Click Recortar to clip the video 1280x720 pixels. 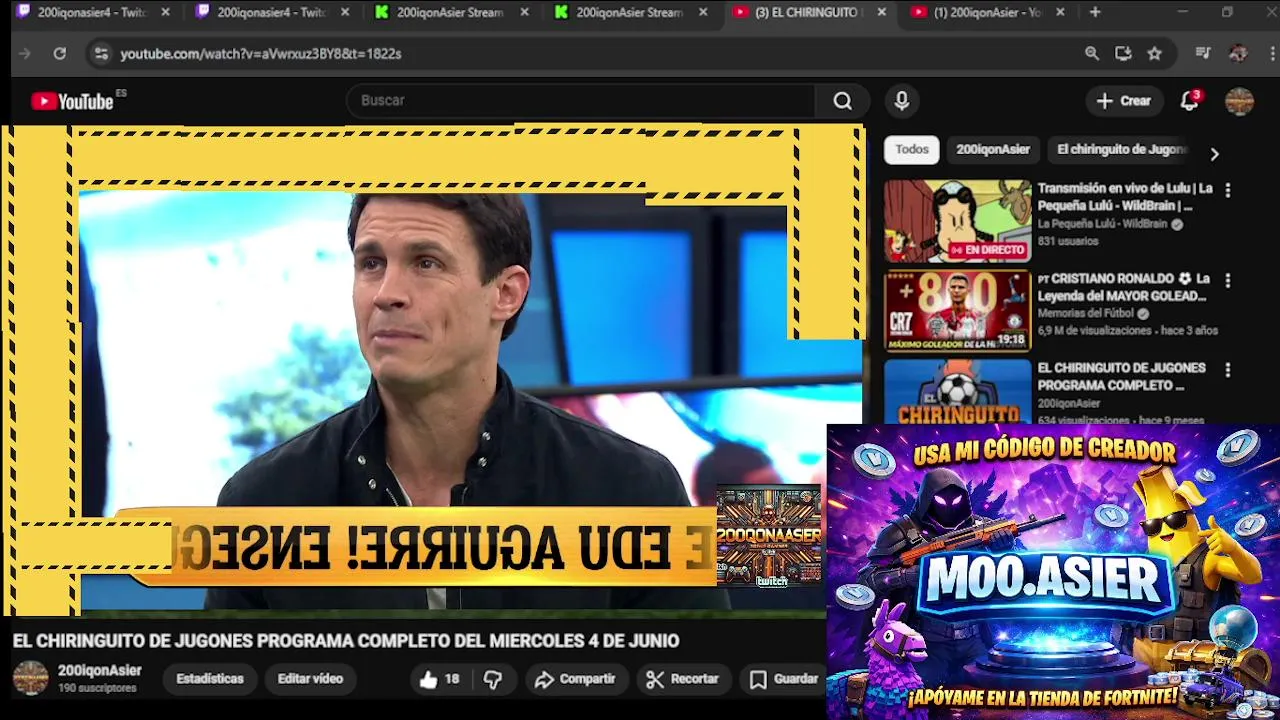[x=683, y=679]
